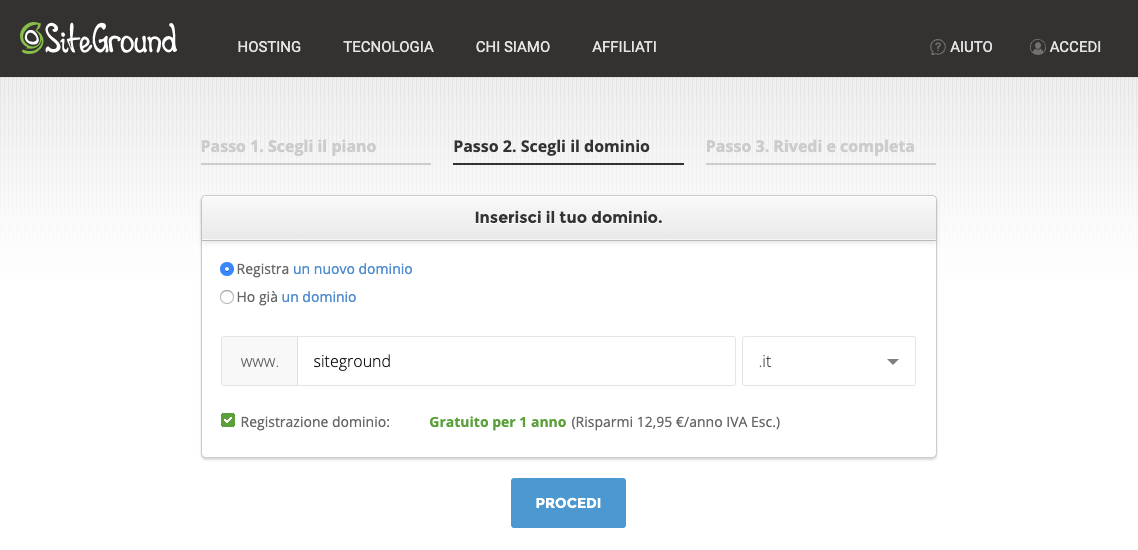Screen dimensions: 1138x550
Task: Click the Aiuto help link
Action: 971,47
